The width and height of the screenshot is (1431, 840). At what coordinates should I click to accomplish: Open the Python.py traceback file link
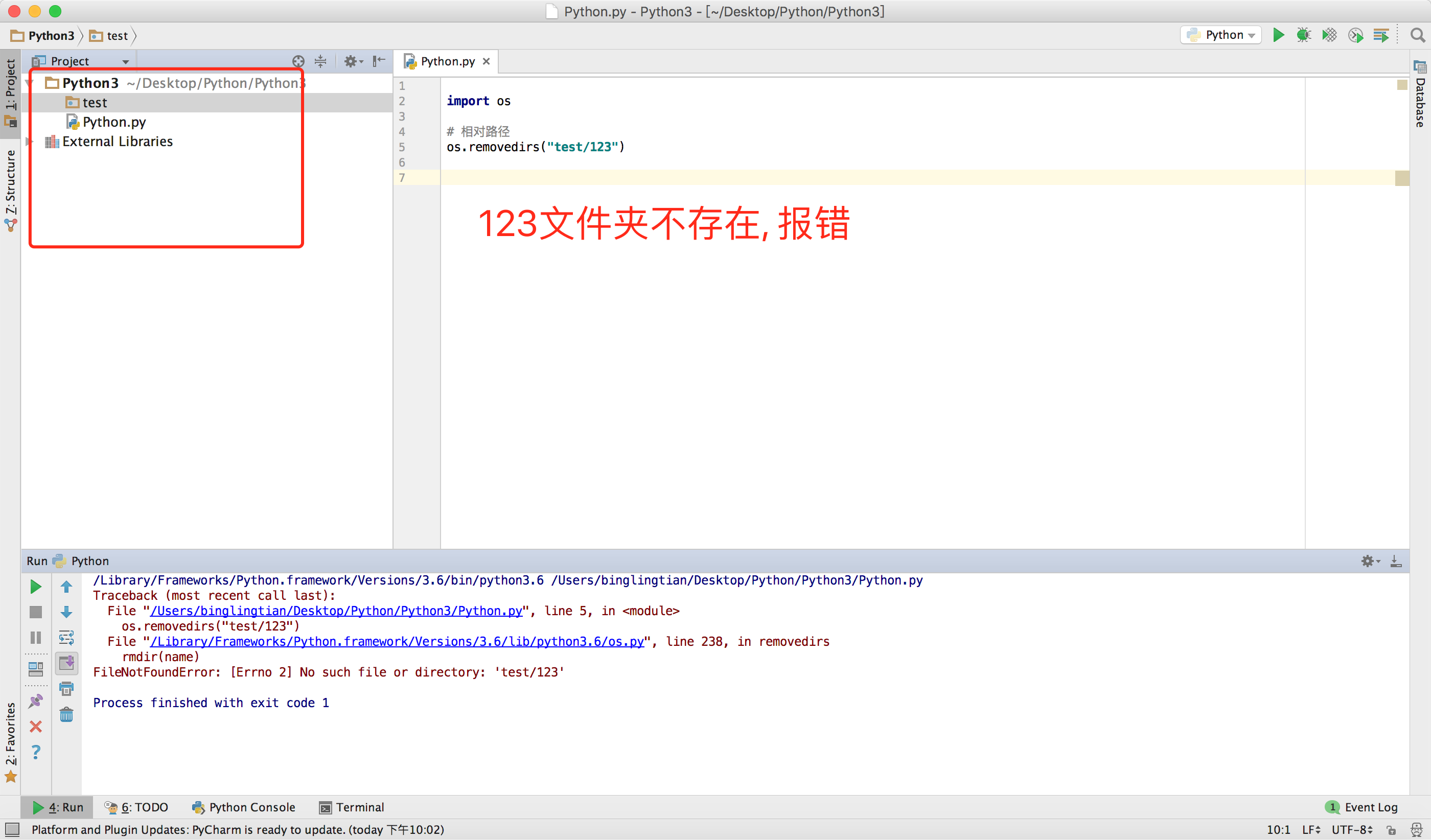(x=336, y=611)
